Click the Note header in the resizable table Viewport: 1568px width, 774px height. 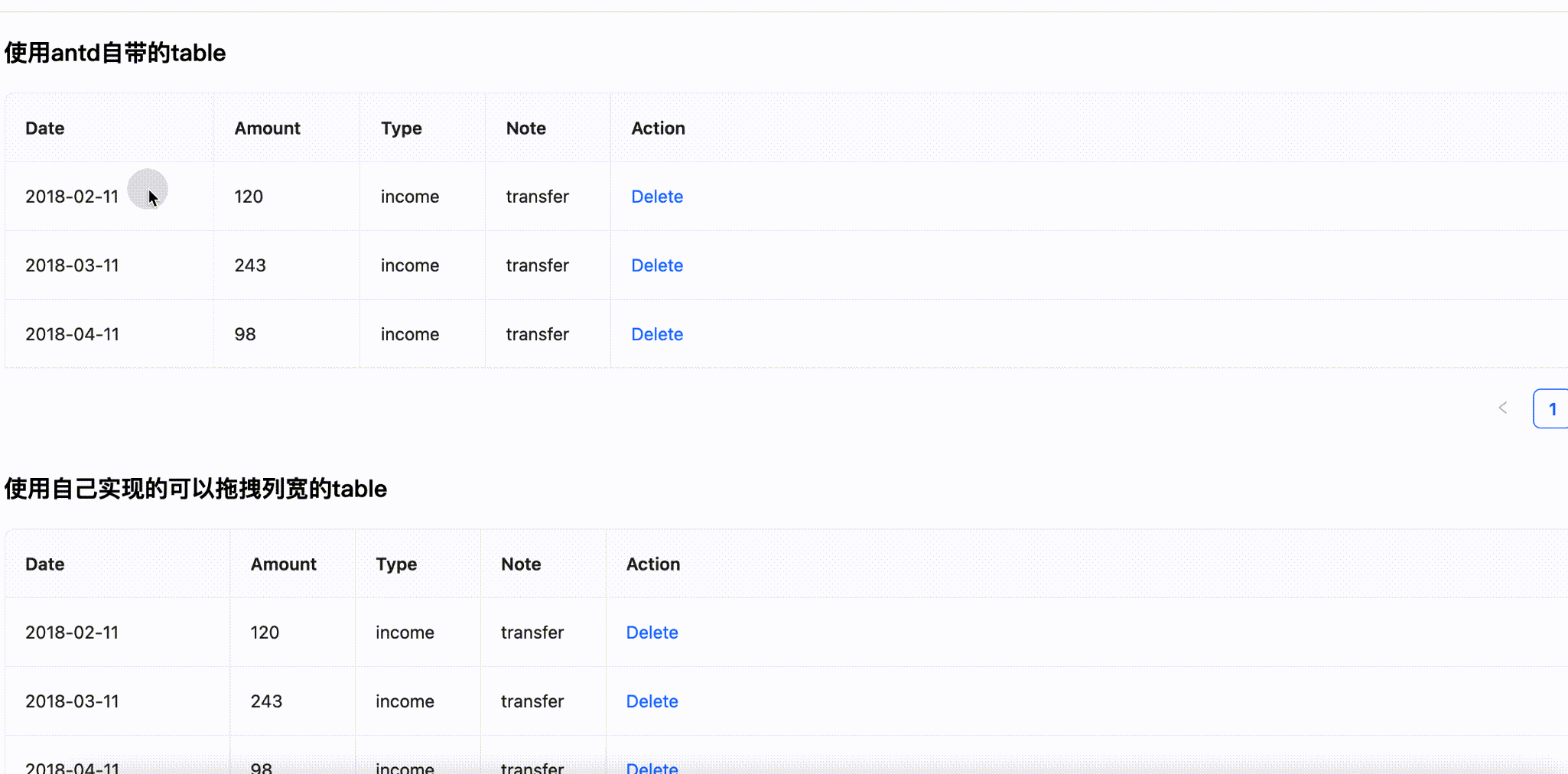tap(521, 564)
